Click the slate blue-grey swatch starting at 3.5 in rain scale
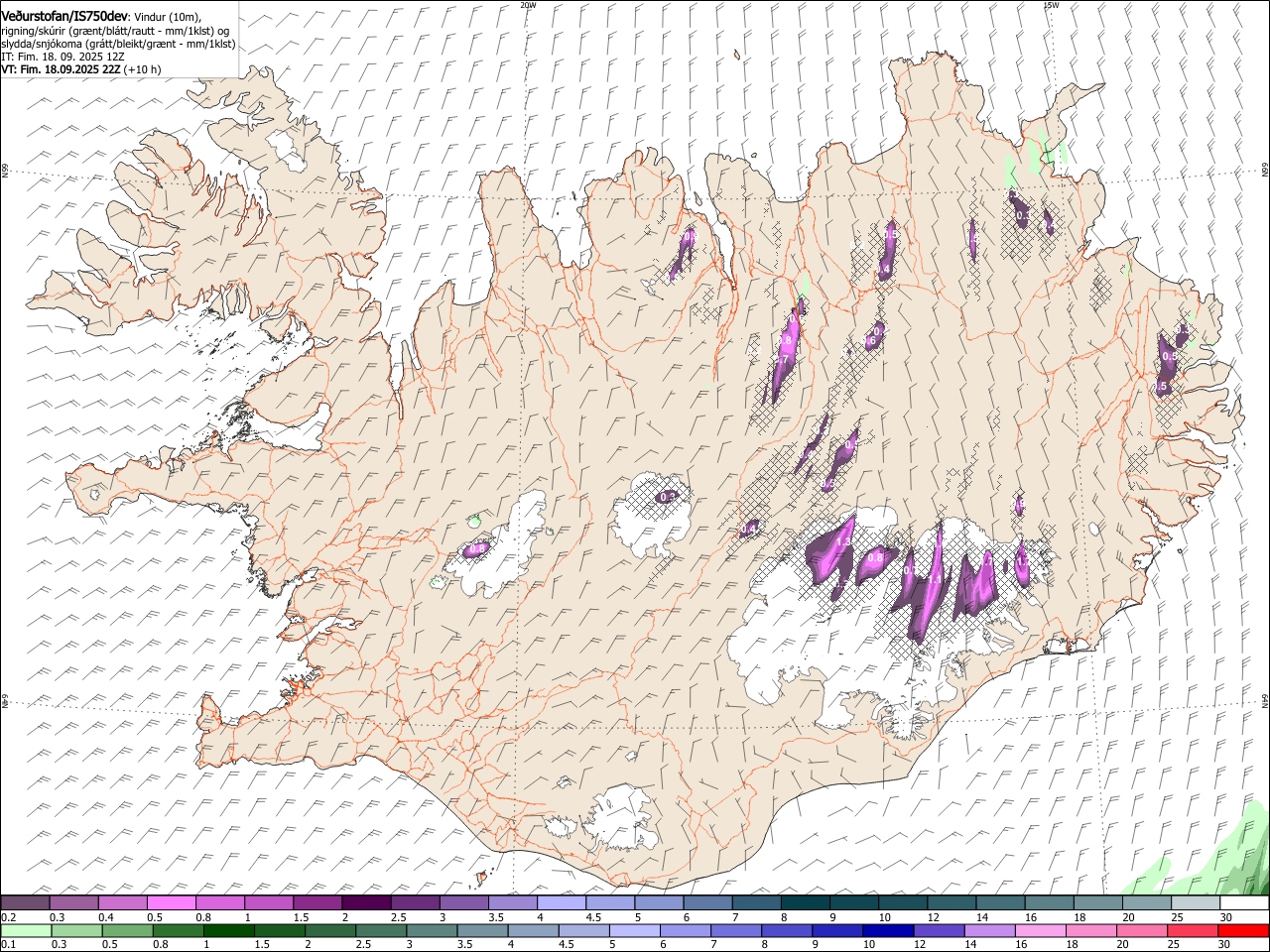Screen dimensions: 1270x952 (x=483, y=930)
